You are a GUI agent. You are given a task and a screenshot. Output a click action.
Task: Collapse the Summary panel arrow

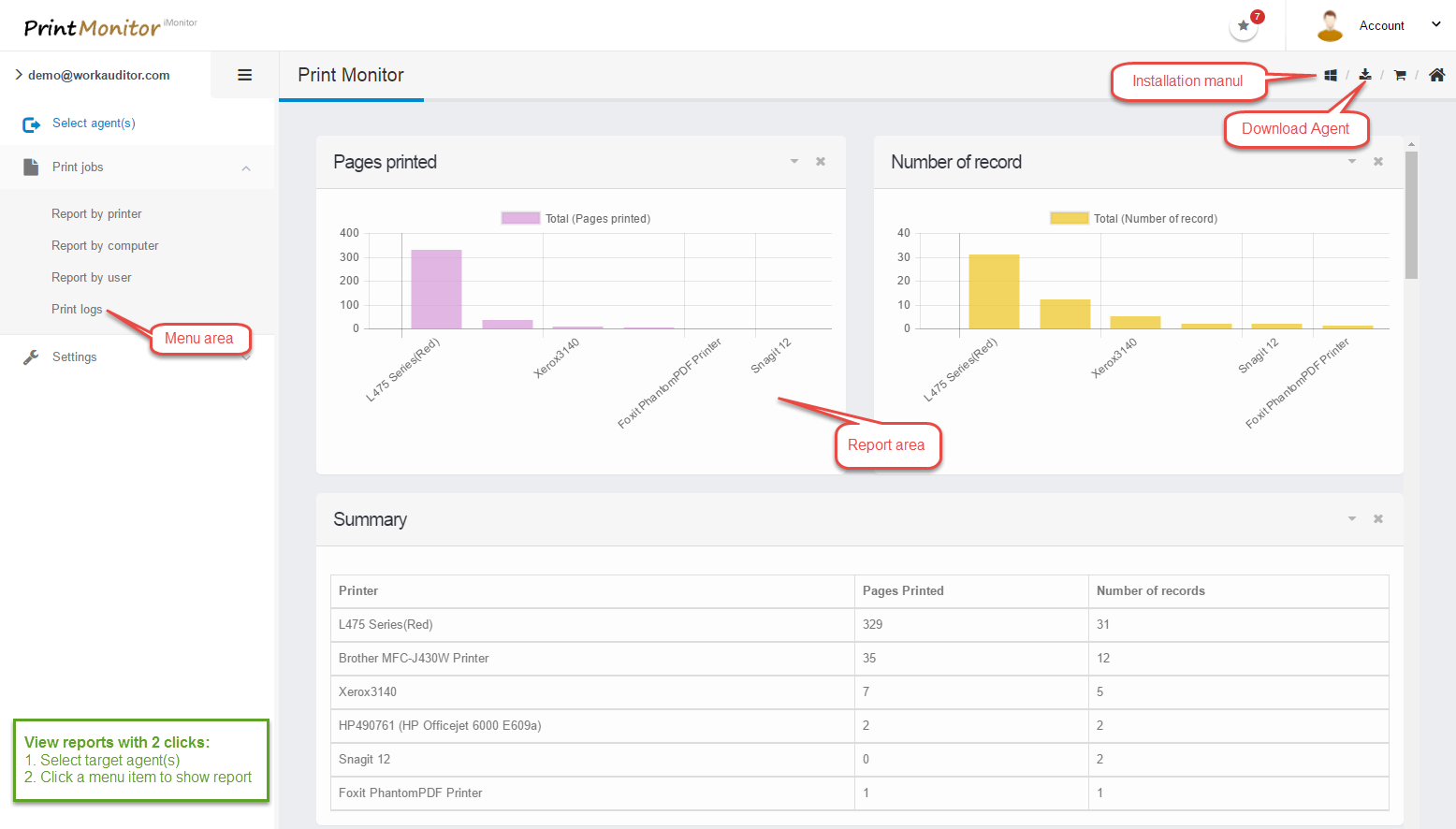tap(1352, 519)
